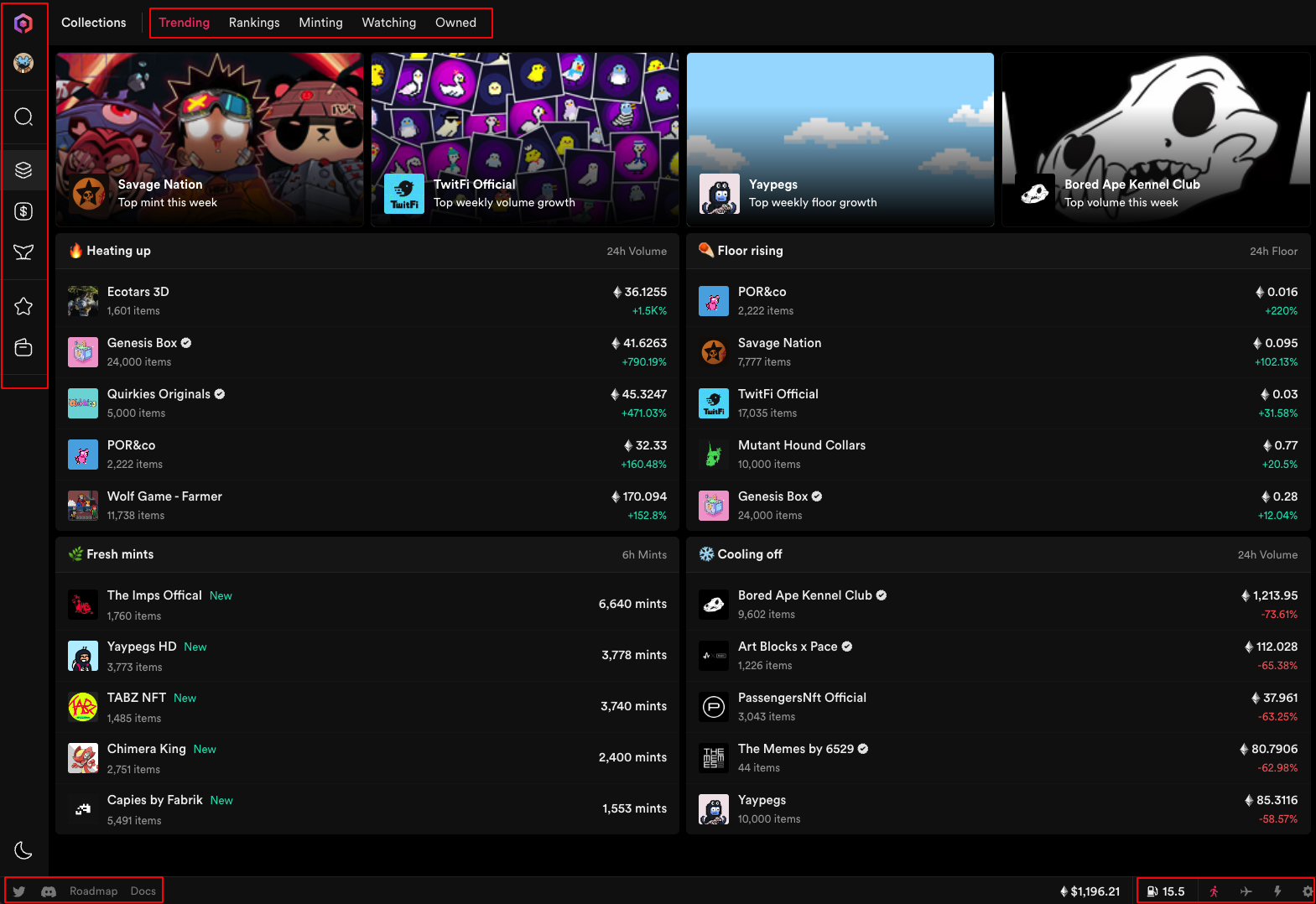Open Wolf Game - Farmer name
The image size is (1316, 904).
pos(164,496)
